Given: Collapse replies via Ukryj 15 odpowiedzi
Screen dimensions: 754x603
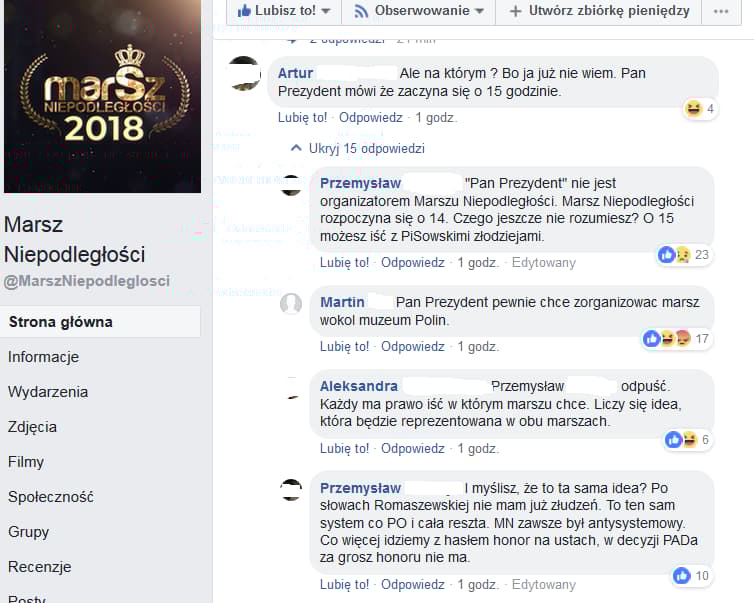Looking at the screenshot, I should 358,148.
